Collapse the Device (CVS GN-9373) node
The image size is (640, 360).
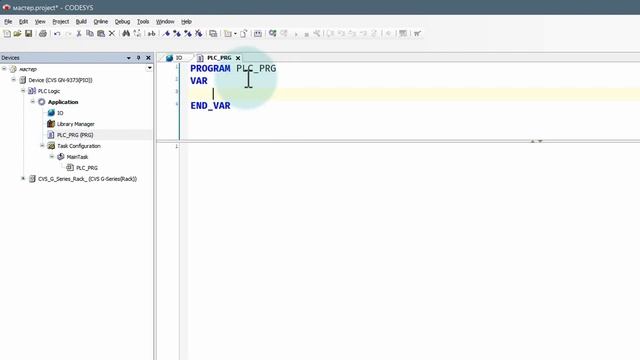pyautogui.click(x=14, y=80)
